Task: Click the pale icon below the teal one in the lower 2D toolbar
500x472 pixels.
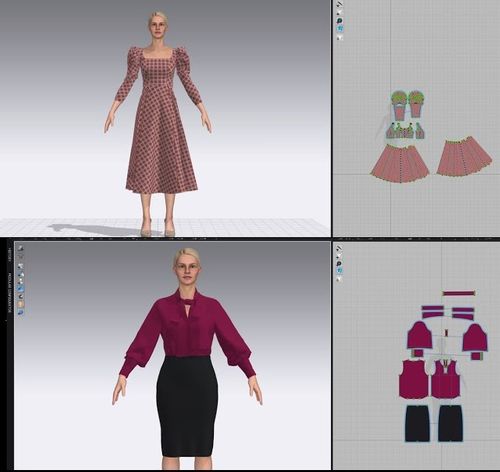Action: [x=339, y=279]
